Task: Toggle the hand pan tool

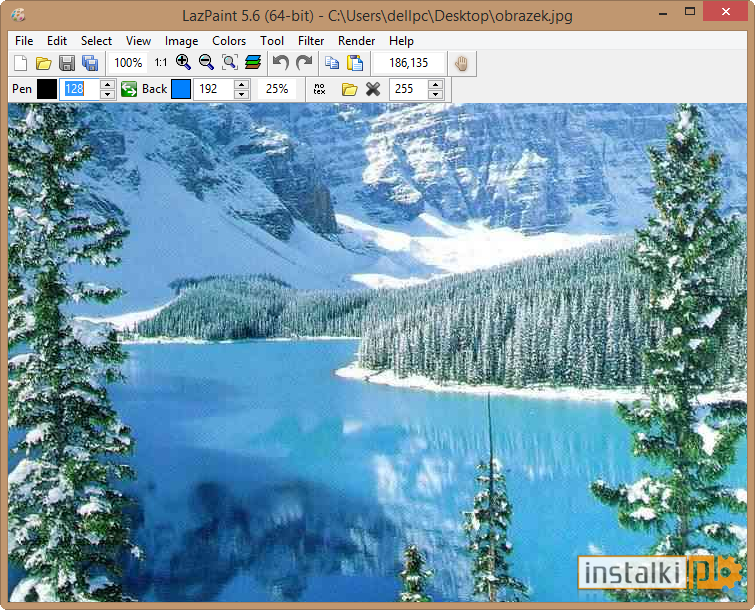Action: (461, 63)
